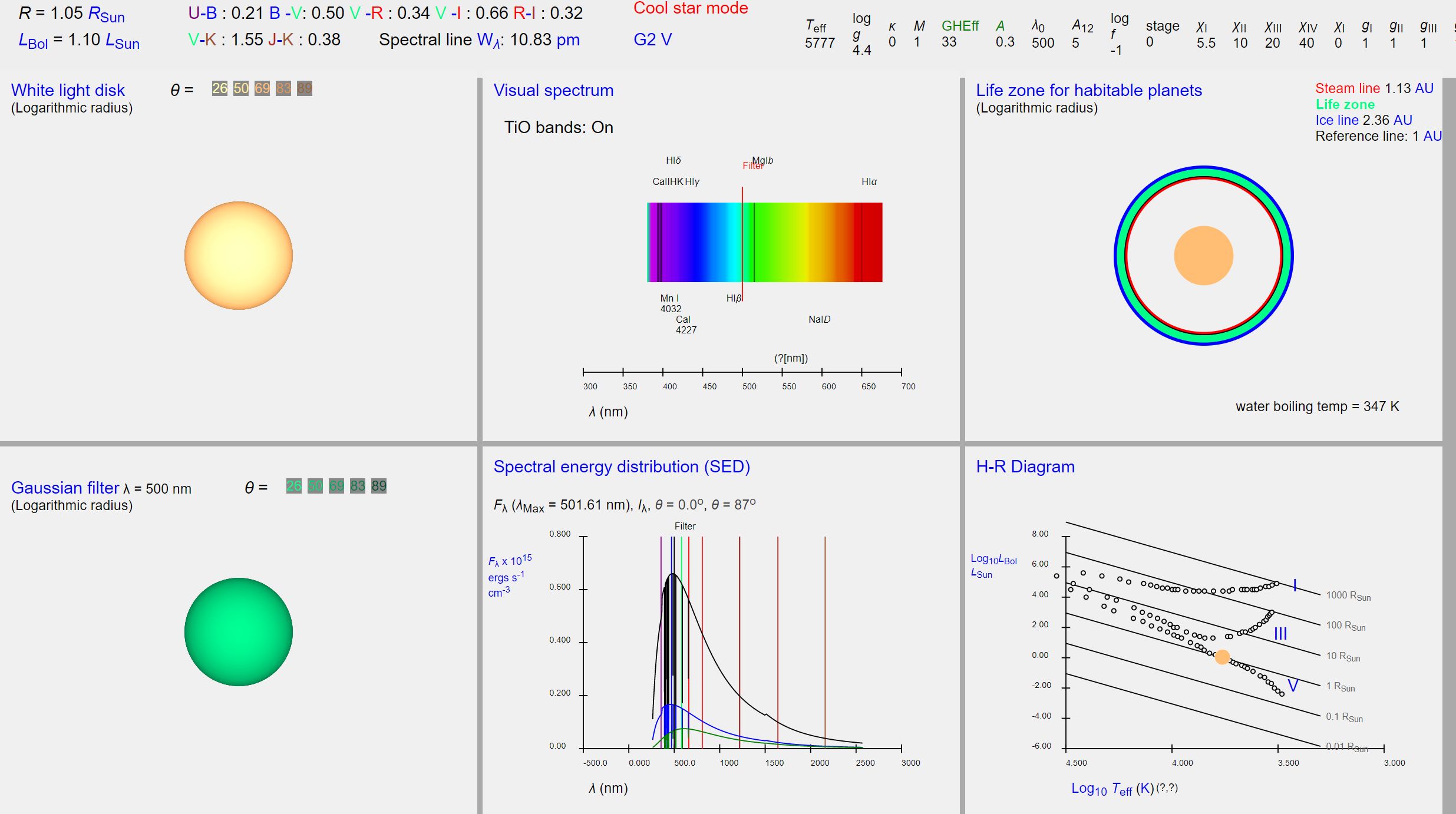Open the H-R Diagram heading link
The width and height of the screenshot is (1456, 814).
[x=1025, y=466]
